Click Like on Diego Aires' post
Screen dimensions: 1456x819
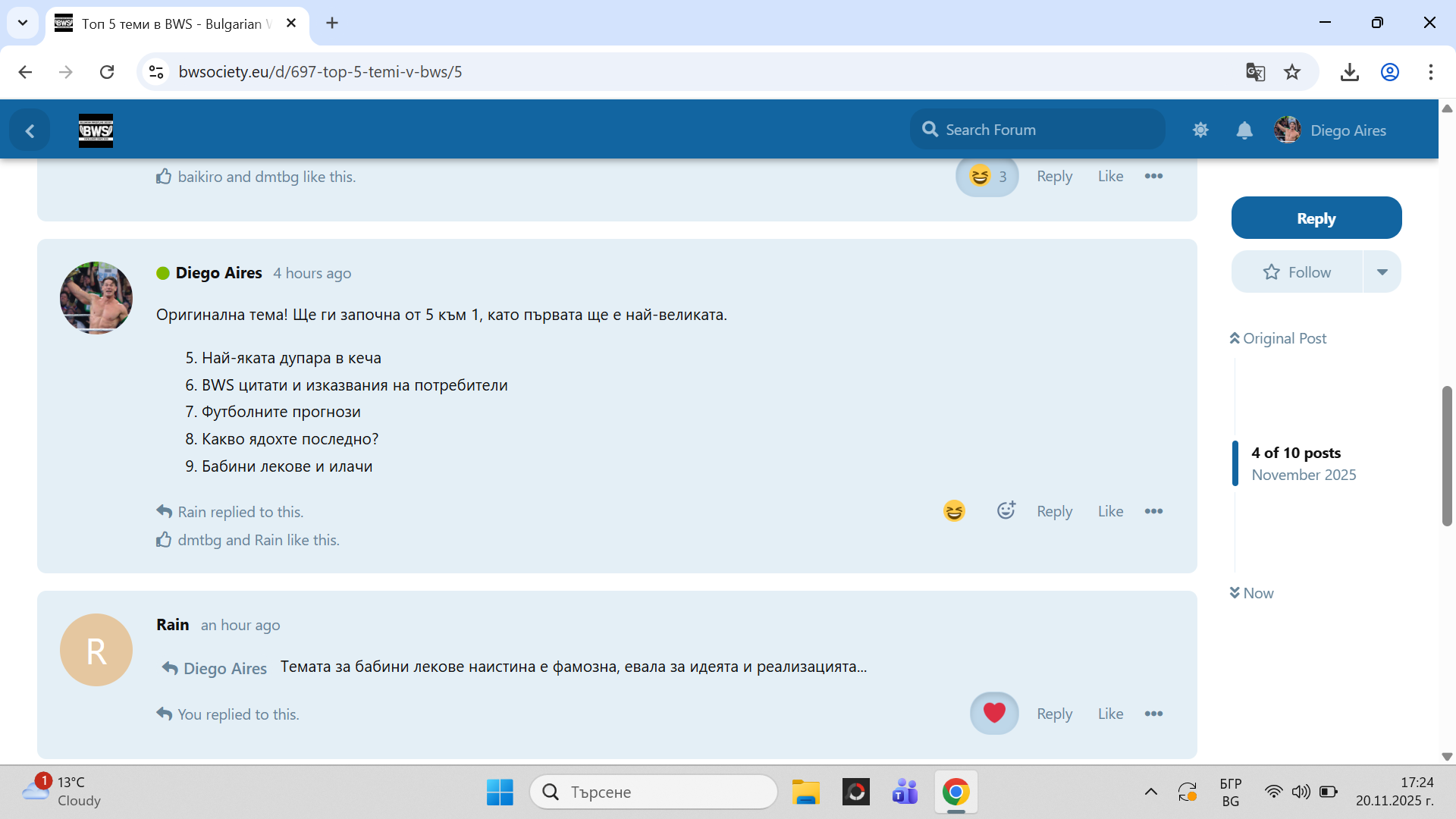coord(1110,511)
